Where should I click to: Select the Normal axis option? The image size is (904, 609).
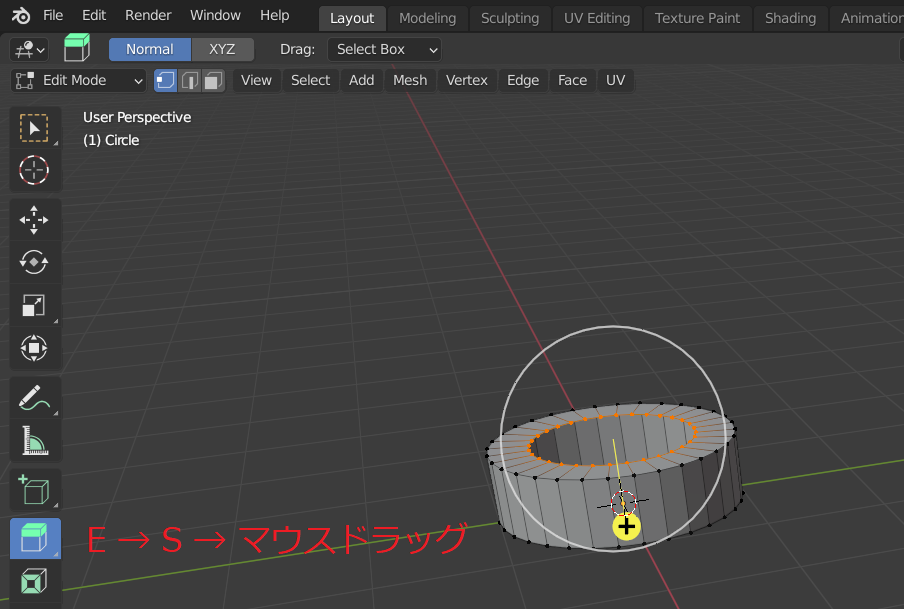(x=150, y=50)
